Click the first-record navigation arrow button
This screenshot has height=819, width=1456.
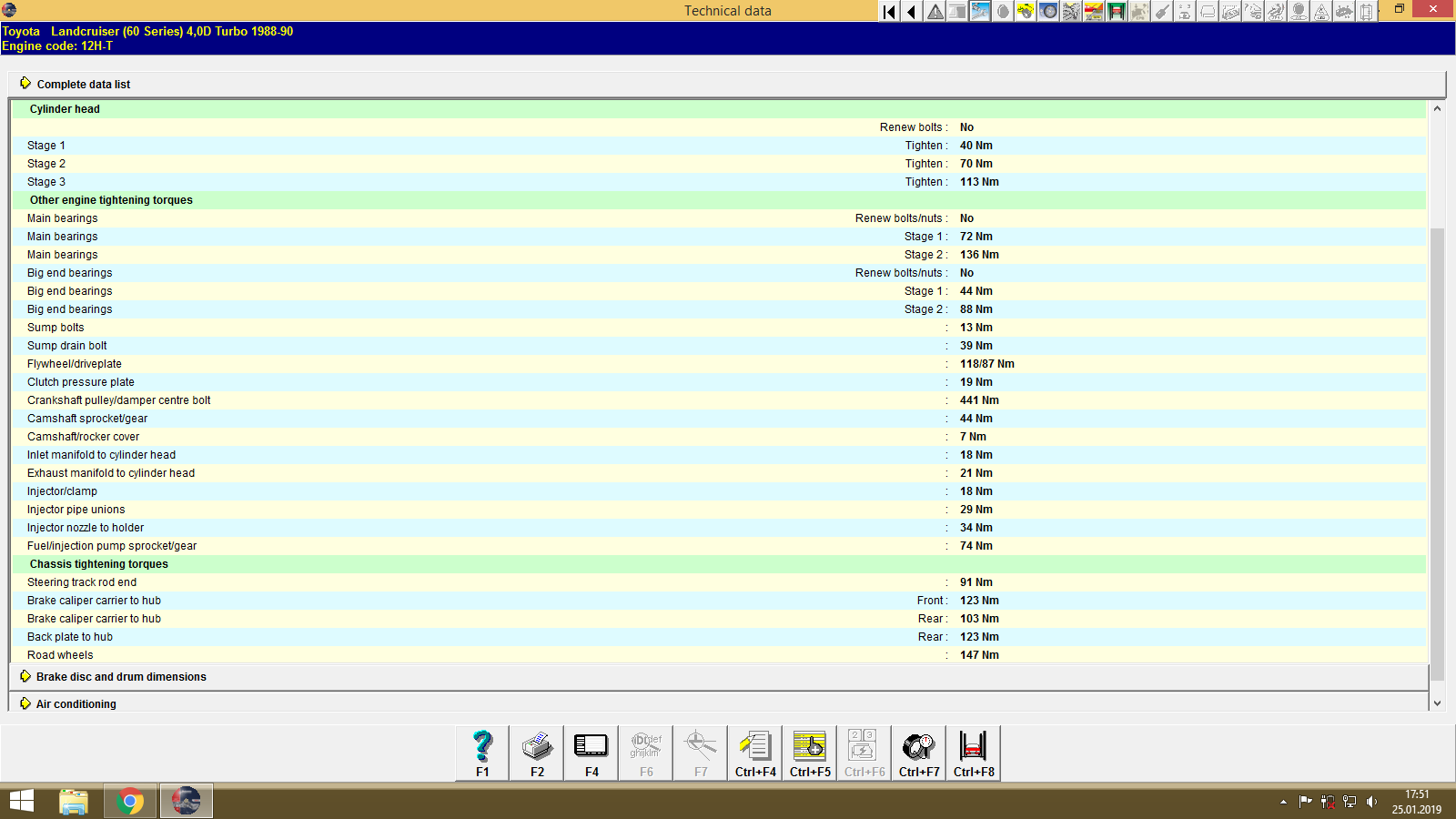(x=887, y=11)
